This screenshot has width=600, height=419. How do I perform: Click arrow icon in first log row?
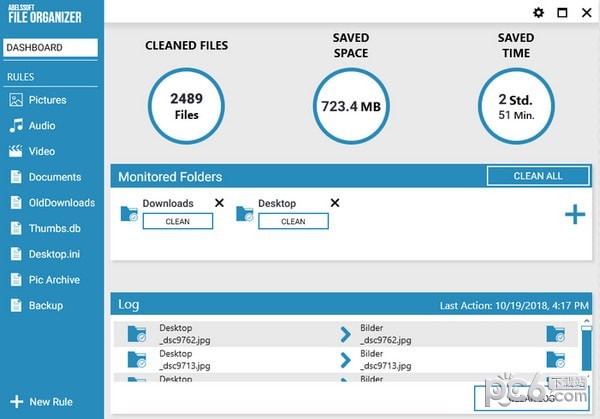[x=345, y=334]
